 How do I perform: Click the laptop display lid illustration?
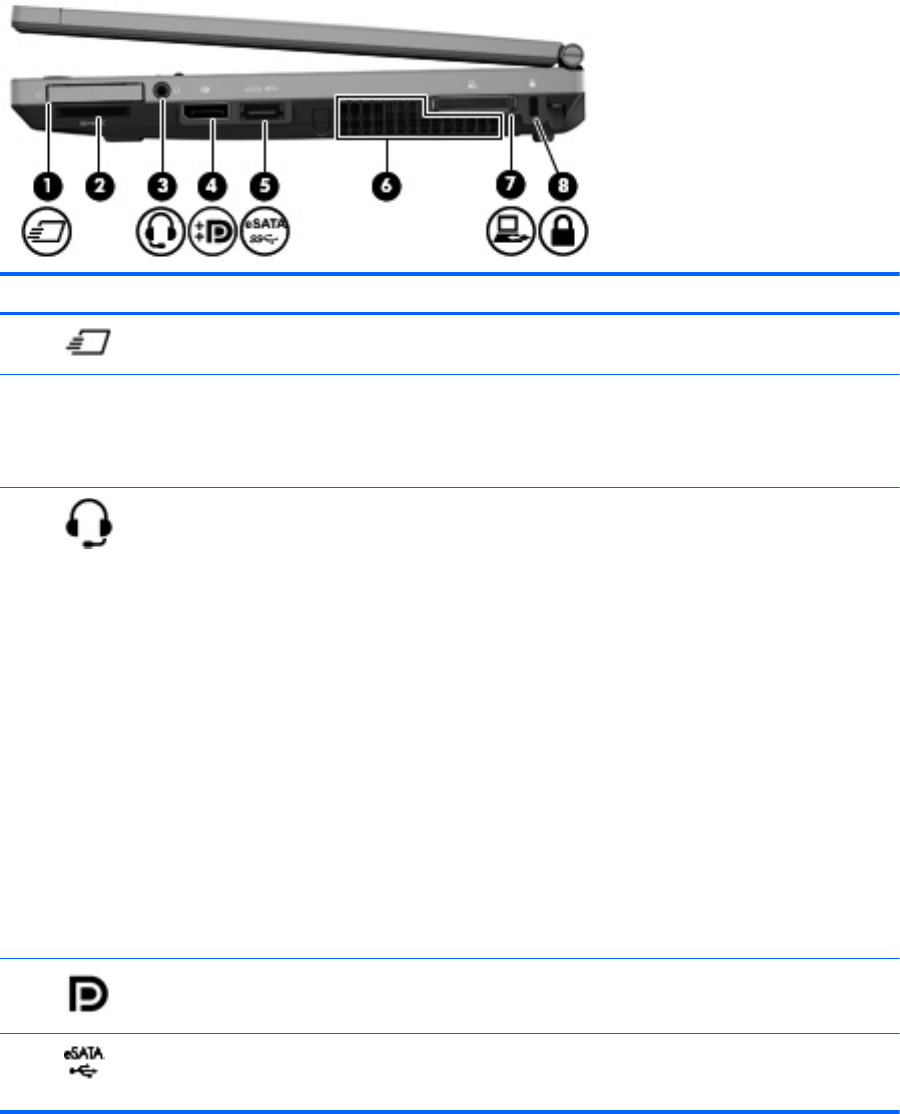tap(297, 36)
